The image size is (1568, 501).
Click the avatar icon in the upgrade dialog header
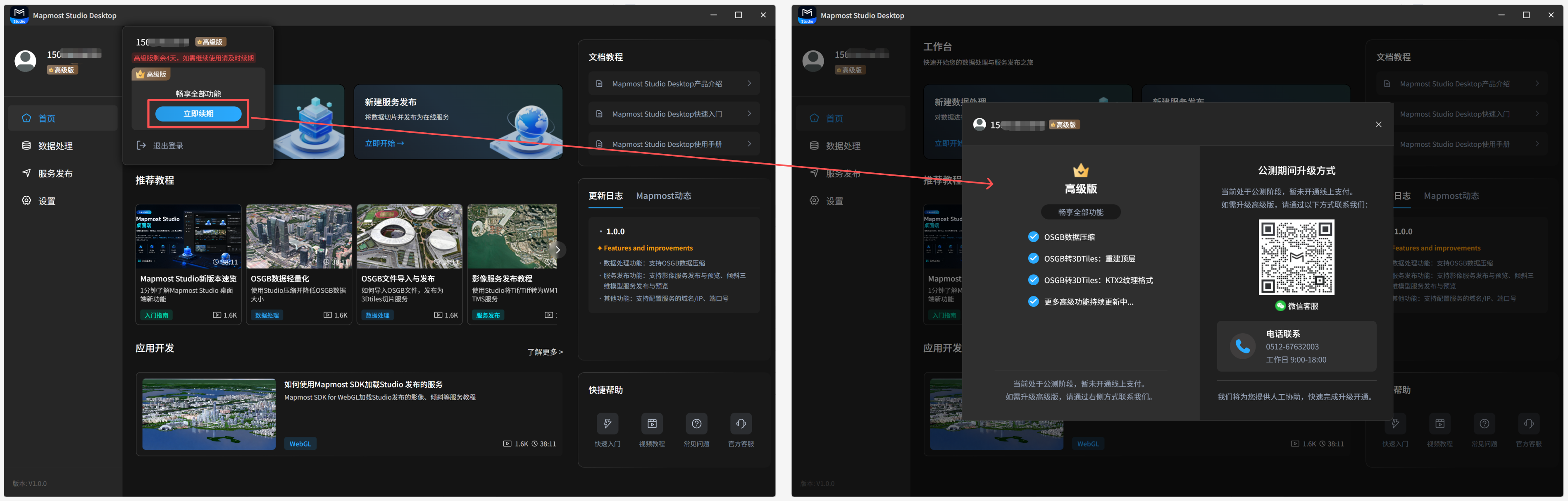[979, 125]
